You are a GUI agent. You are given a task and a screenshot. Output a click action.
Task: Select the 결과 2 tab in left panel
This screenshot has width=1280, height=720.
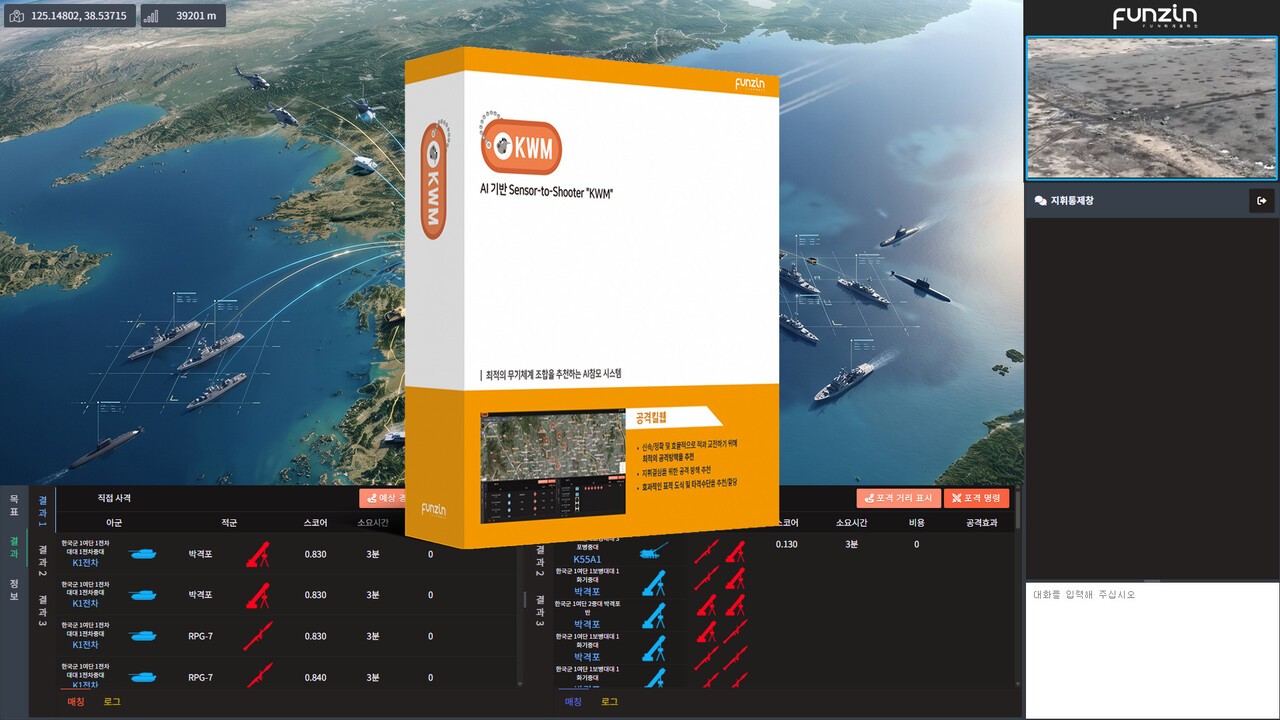(42, 560)
